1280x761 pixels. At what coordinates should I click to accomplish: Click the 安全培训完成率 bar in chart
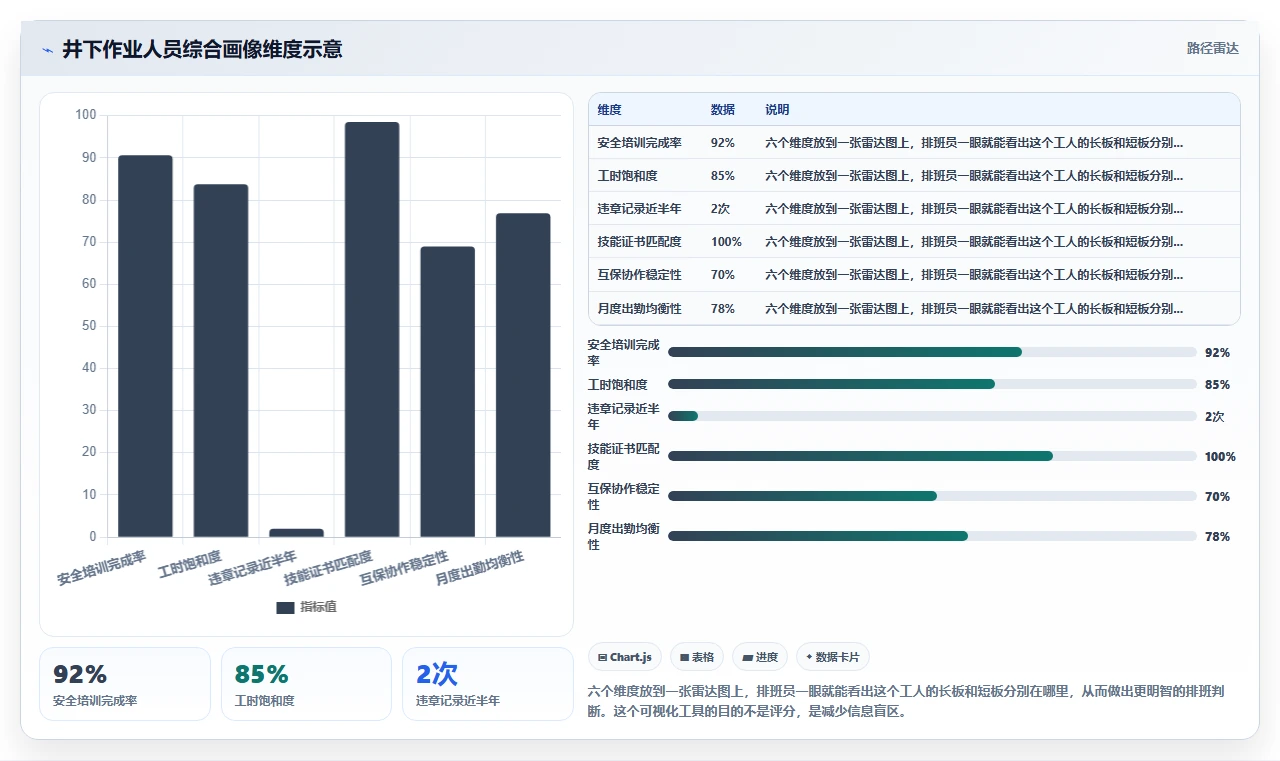coord(145,346)
